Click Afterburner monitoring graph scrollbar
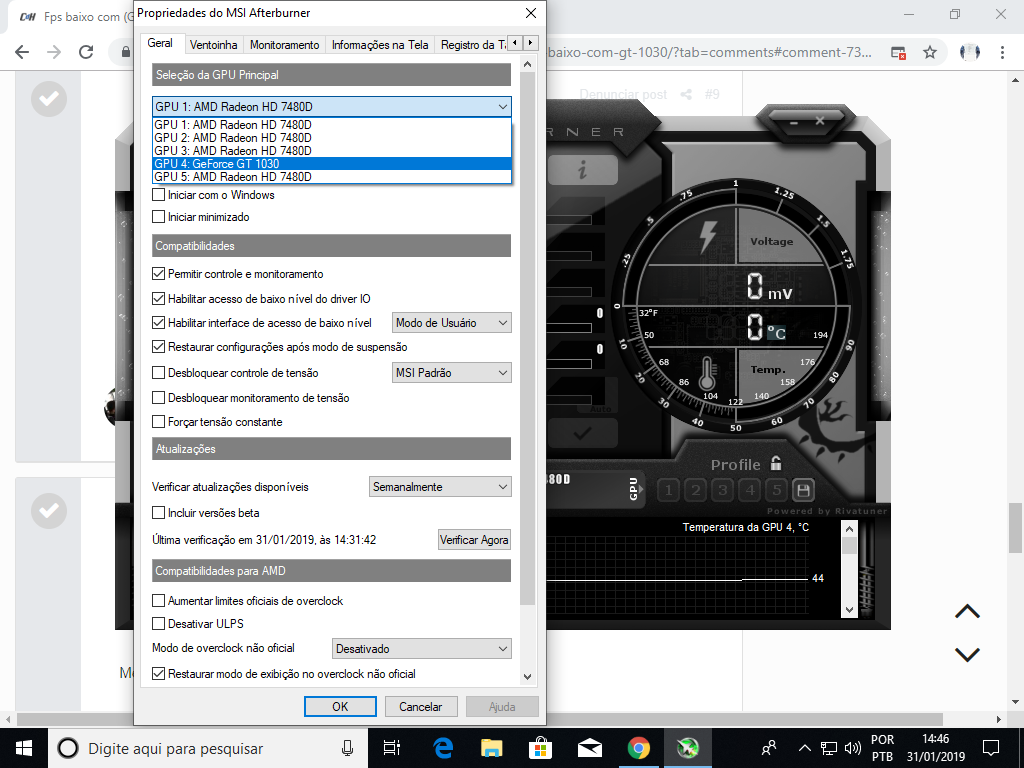The width and height of the screenshot is (1024, 768). [x=849, y=569]
